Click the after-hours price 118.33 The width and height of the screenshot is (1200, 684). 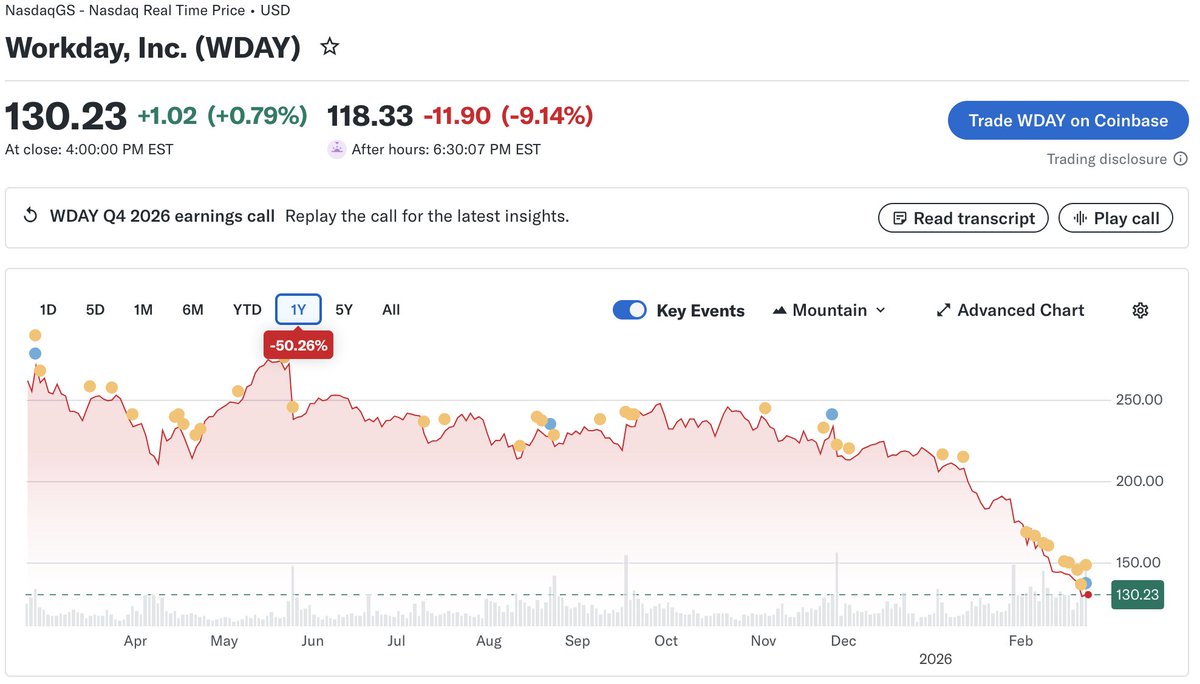(370, 116)
